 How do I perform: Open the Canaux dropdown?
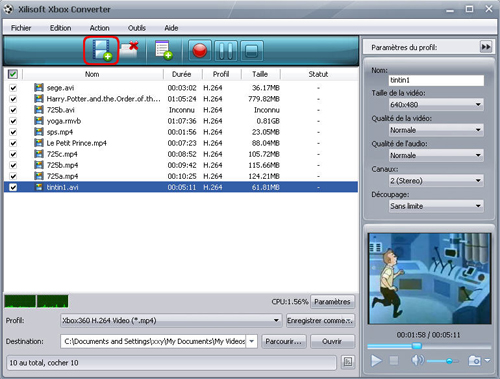436,181
